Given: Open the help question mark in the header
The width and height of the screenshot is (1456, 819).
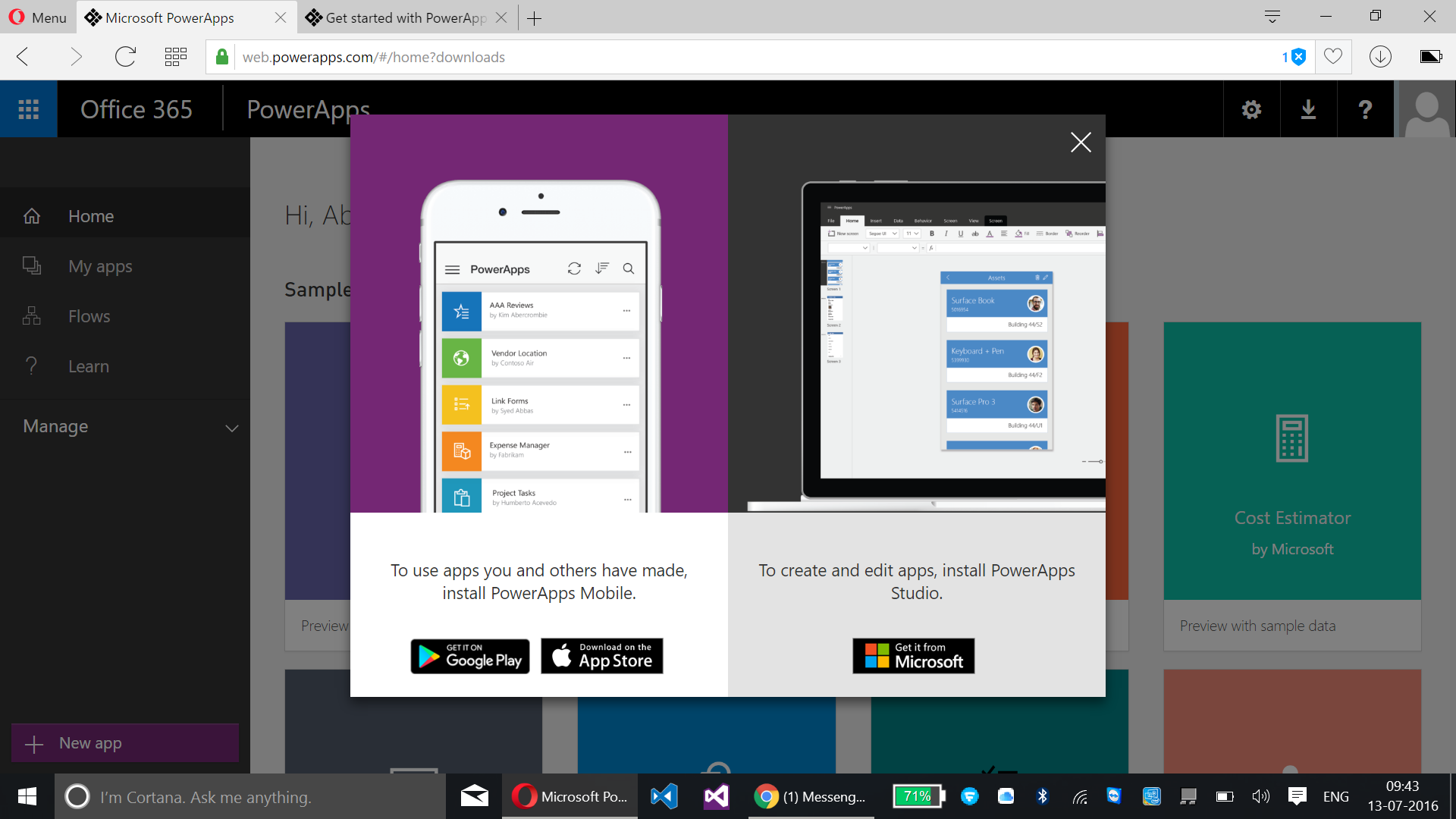Looking at the screenshot, I should pyautogui.click(x=1365, y=109).
